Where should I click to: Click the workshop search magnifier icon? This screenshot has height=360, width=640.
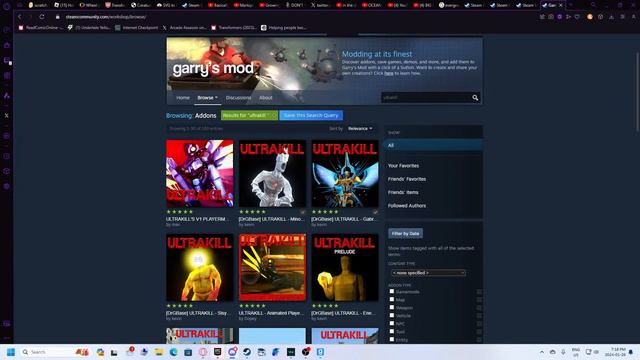(475, 98)
